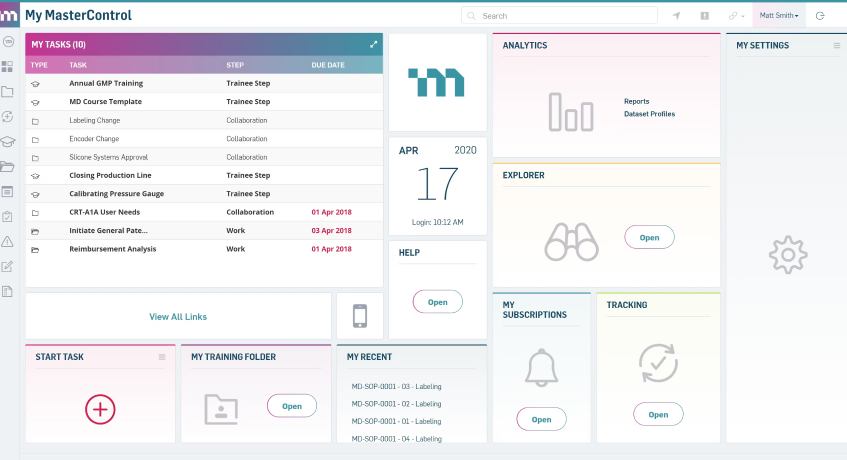Click the warning triangle icon in sidebar
This screenshot has width=847, height=460.
click(8, 241)
